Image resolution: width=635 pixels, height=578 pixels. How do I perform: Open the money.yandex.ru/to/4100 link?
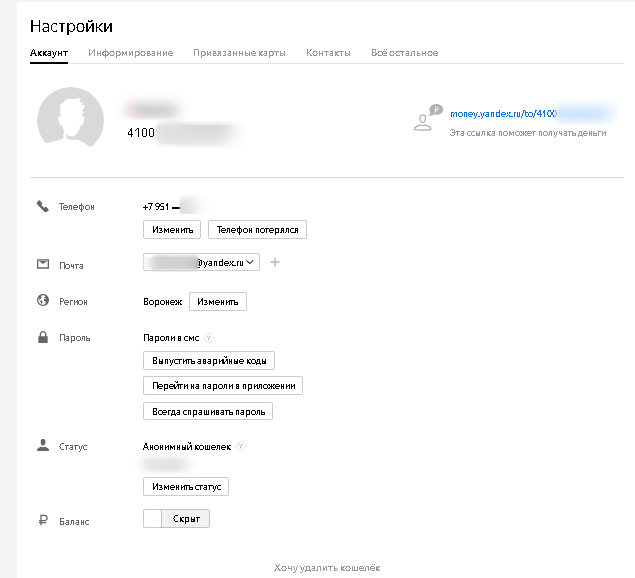[x=503, y=114]
